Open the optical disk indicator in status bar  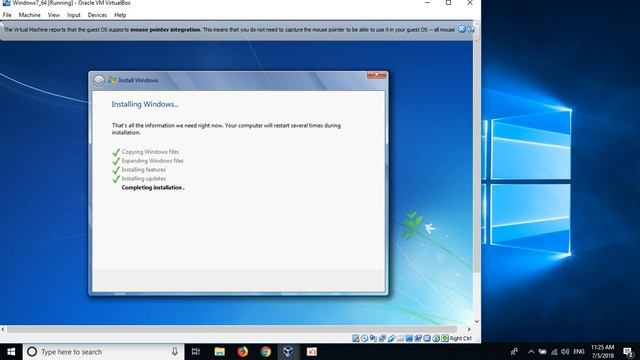pos(364,338)
